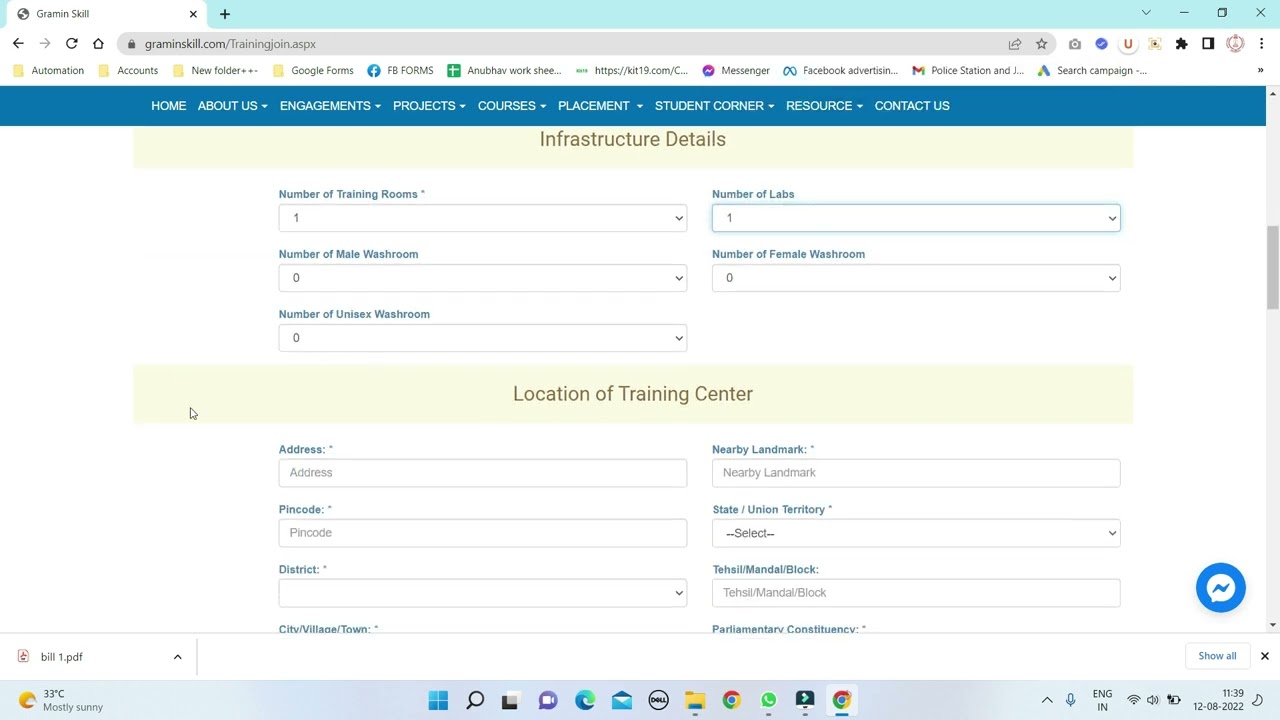Screen dimensions: 1280x720
Task: Open HOME in the navigation menu
Action: click(x=169, y=106)
